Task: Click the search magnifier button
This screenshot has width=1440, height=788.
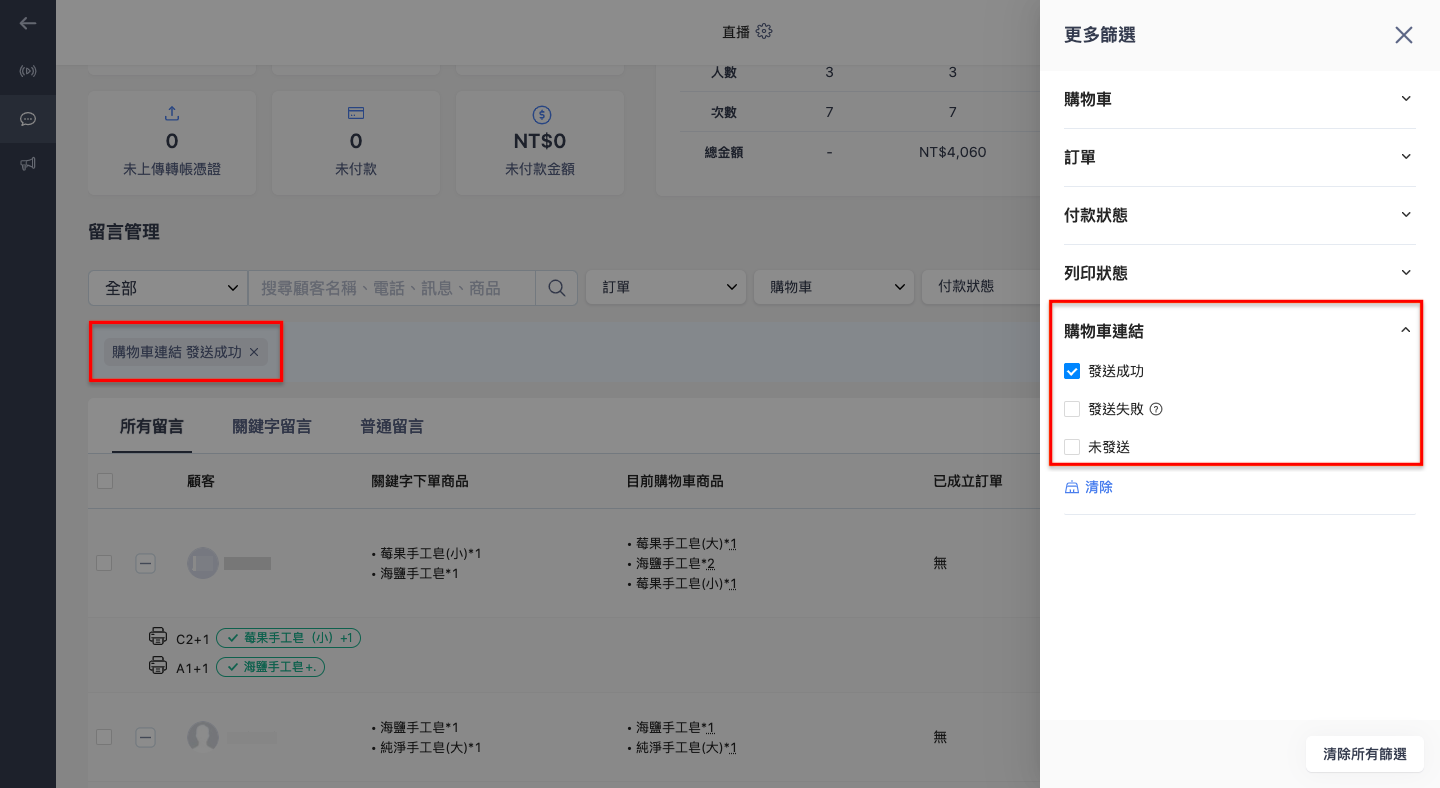Action: coord(557,287)
